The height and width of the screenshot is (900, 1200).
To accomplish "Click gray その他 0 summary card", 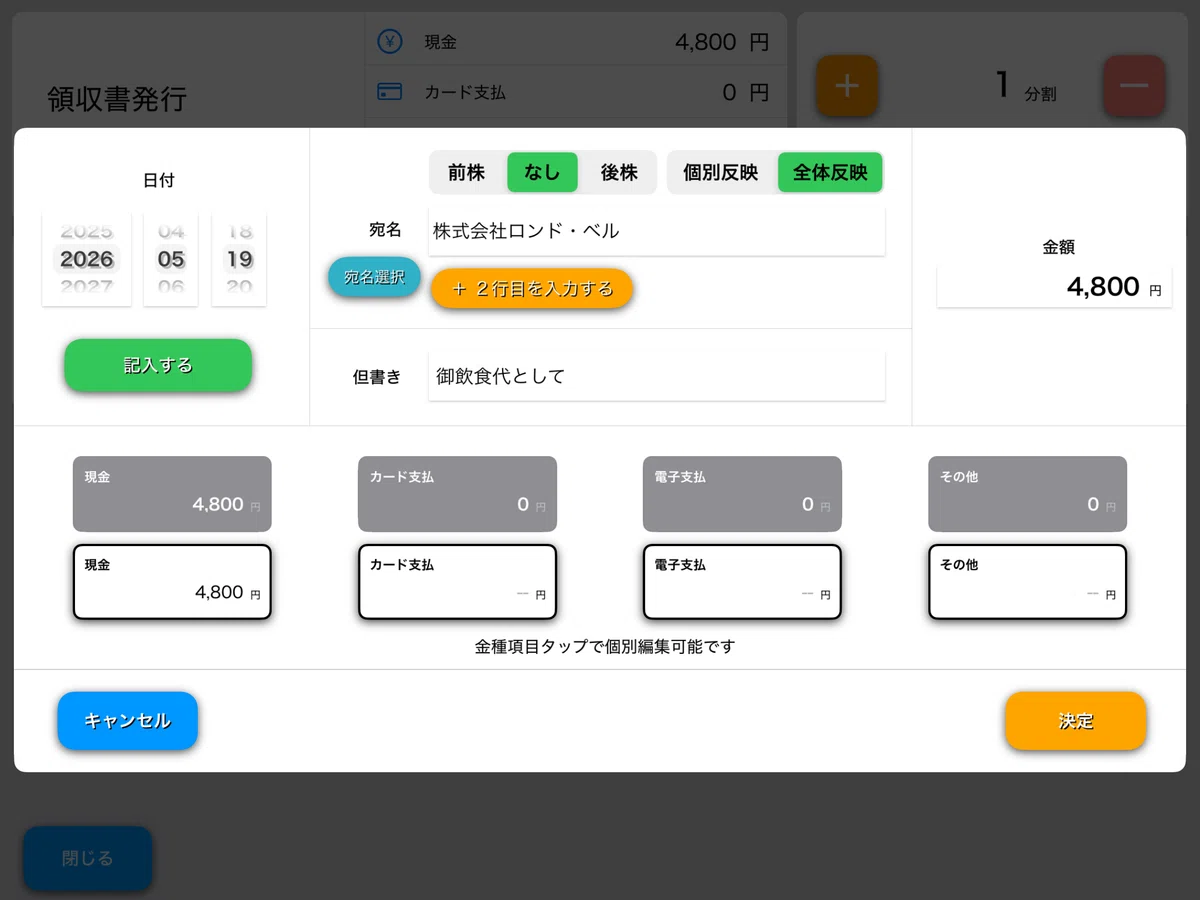I will pos(1027,494).
